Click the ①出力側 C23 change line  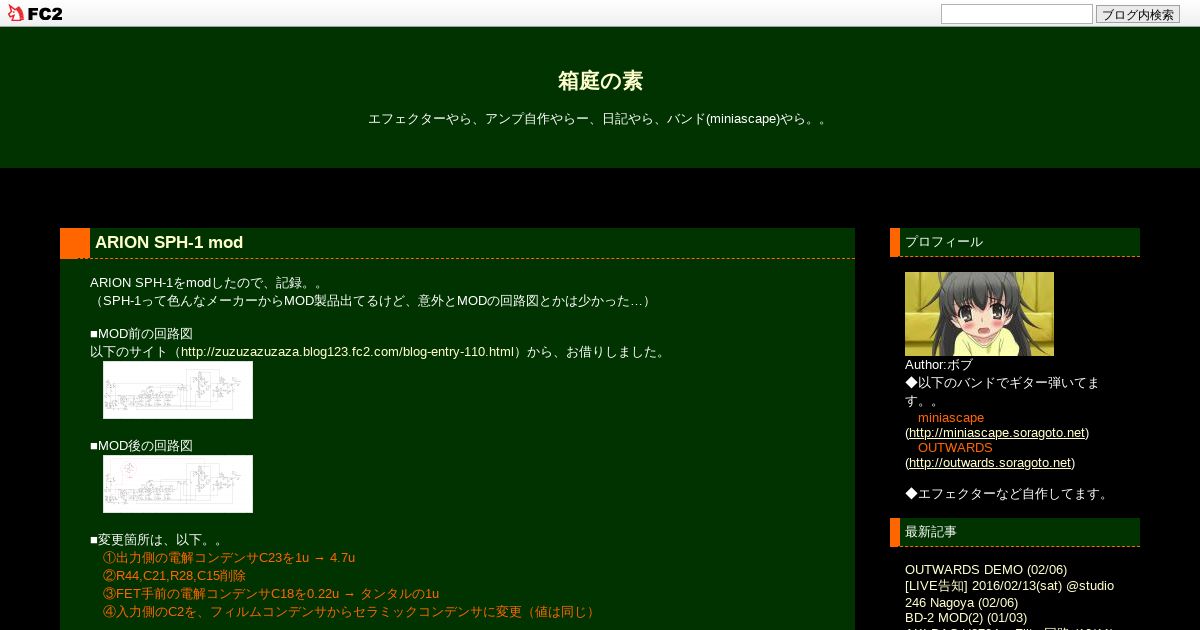(229, 558)
